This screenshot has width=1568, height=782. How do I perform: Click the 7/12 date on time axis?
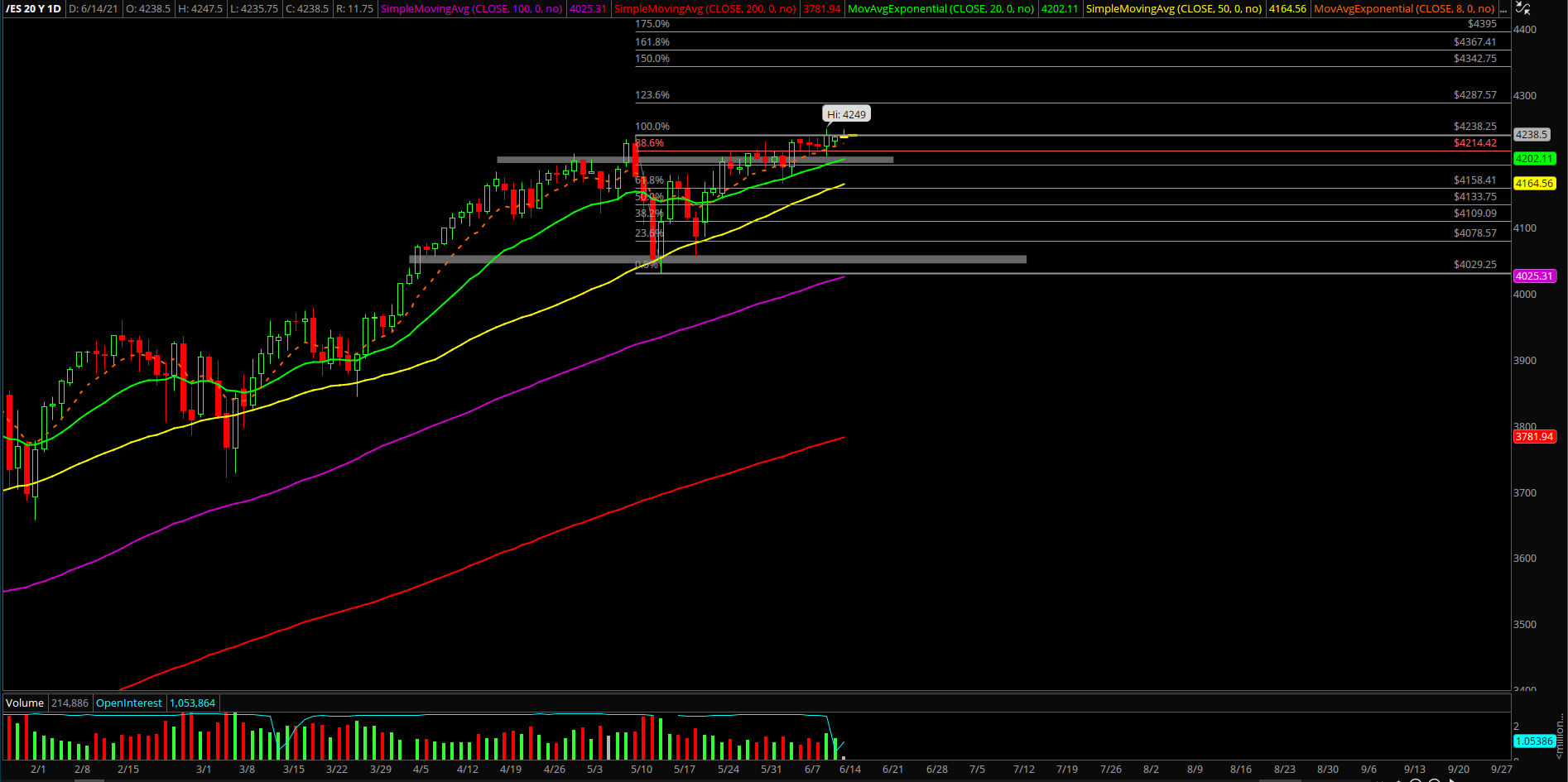(x=1024, y=770)
